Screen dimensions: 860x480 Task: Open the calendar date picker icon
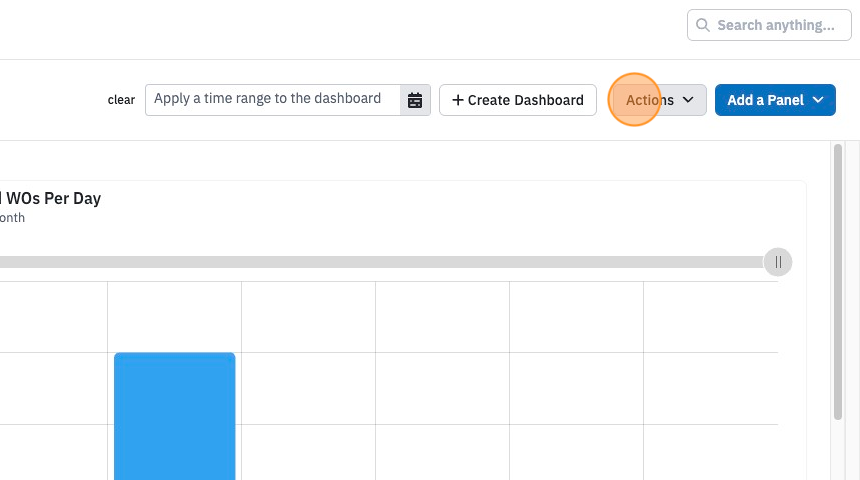point(415,100)
